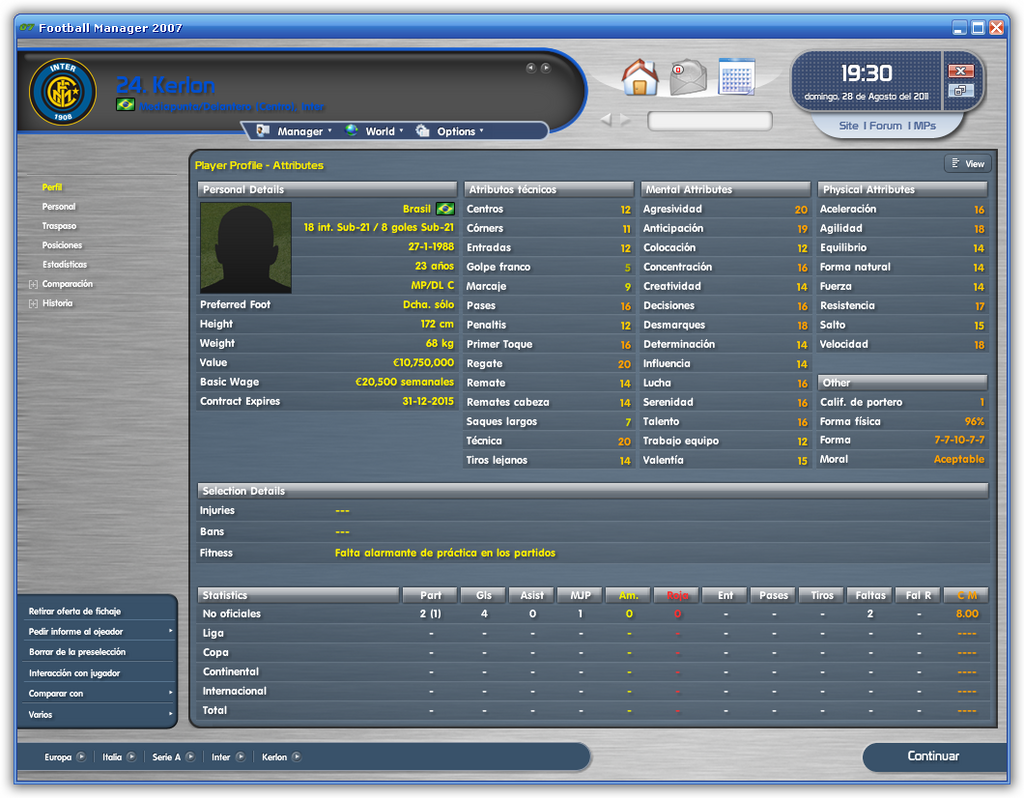The height and width of the screenshot is (798, 1024).
Task: Click the Regate attribute row
Action: pyautogui.click(x=549, y=364)
